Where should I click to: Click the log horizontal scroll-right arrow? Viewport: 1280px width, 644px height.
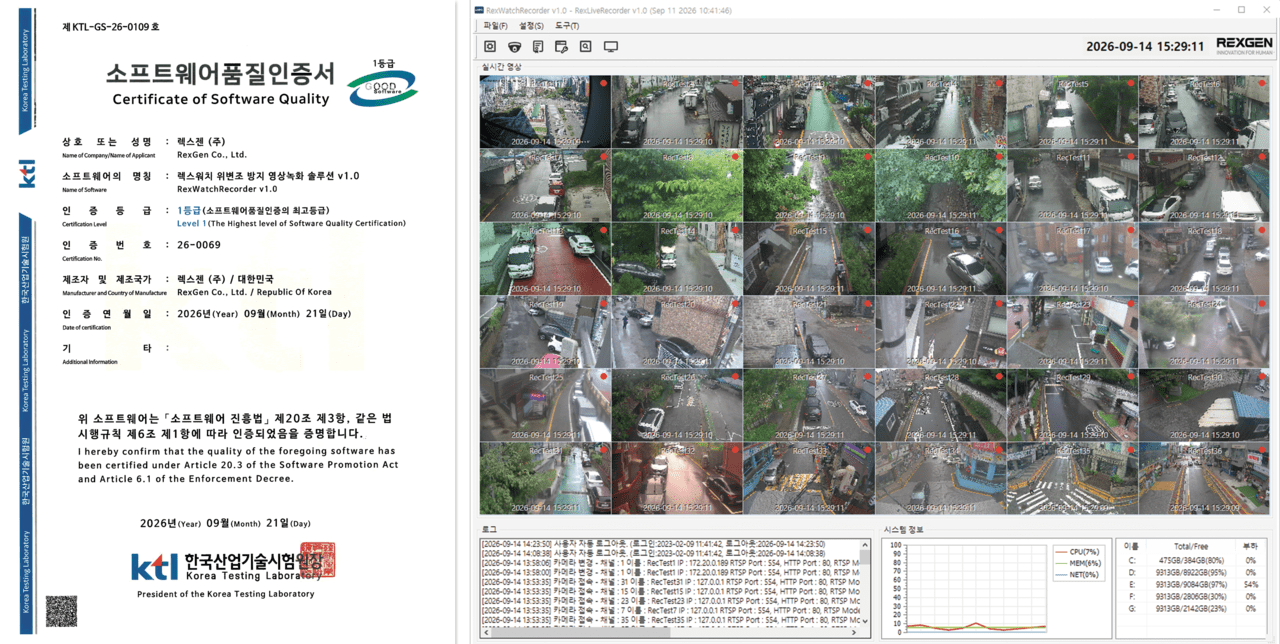tap(855, 633)
